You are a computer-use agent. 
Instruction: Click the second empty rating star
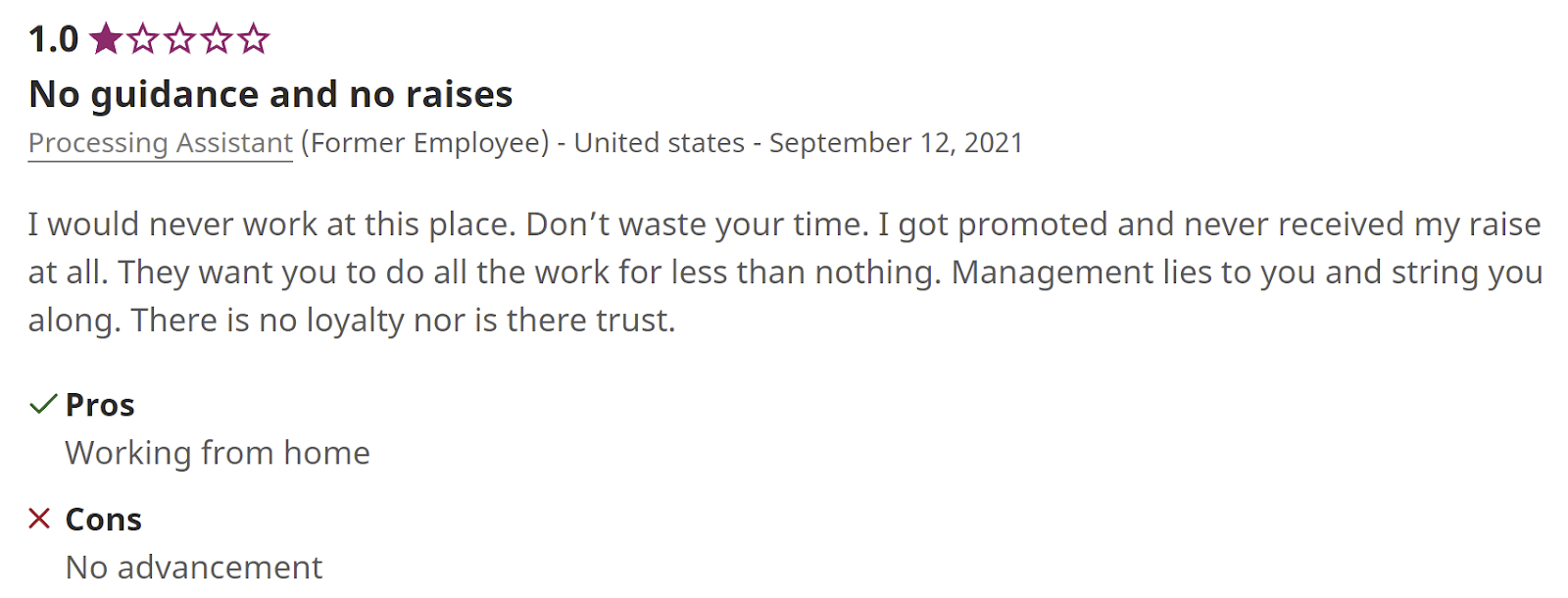click(x=143, y=39)
